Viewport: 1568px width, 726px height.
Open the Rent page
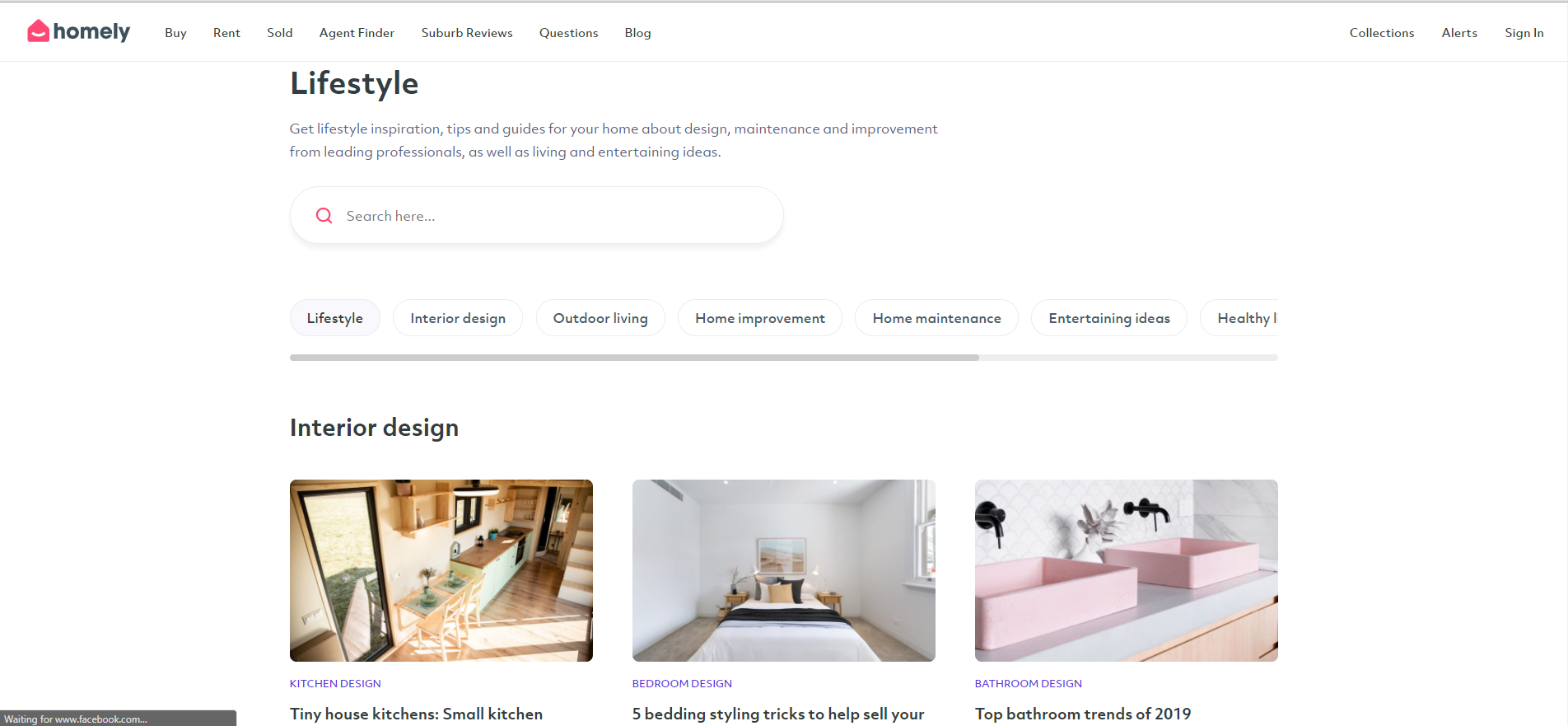[x=226, y=33]
